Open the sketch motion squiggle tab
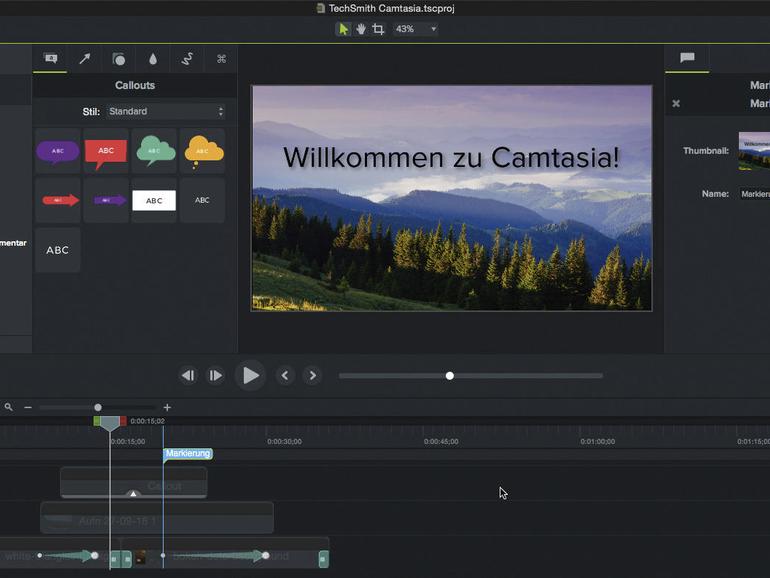Image resolution: width=770 pixels, height=578 pixels. coord(187,59)
